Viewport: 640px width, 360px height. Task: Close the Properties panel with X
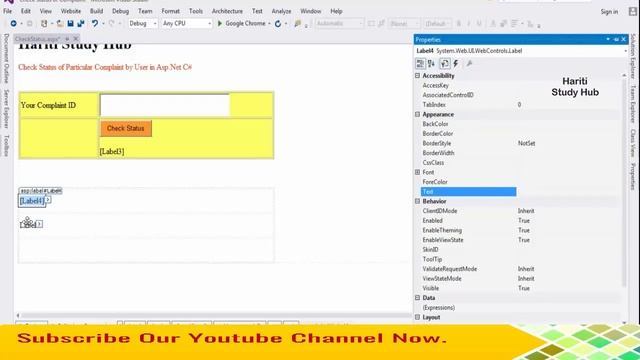click(x=624, y=39)
